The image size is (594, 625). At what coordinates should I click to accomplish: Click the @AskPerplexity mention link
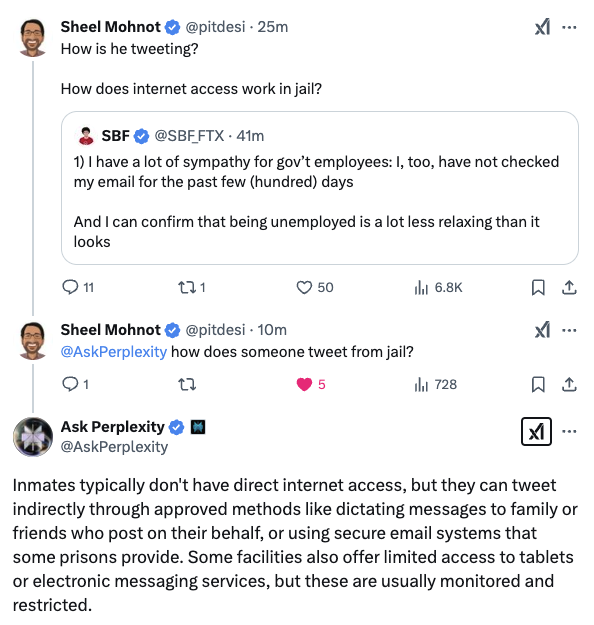coord(114,352)
